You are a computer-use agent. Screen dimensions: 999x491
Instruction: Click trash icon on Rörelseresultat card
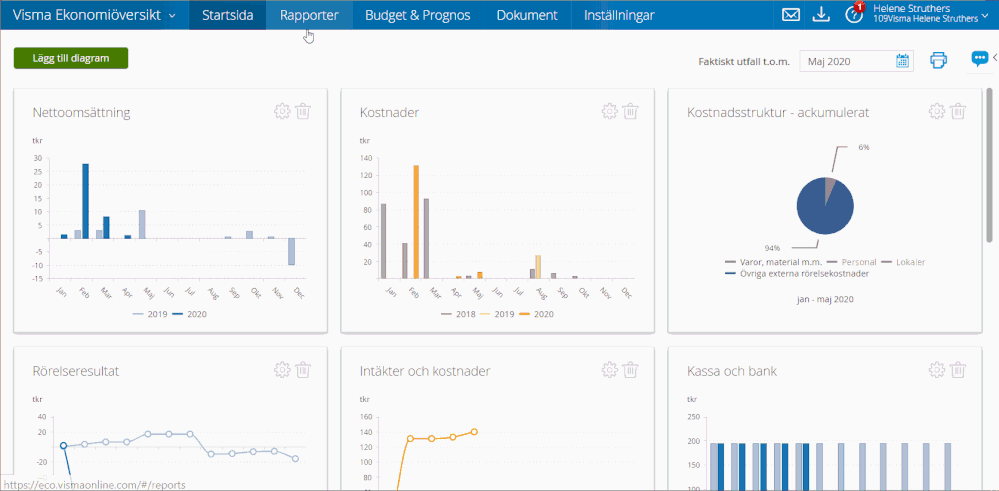pos(303,369)
